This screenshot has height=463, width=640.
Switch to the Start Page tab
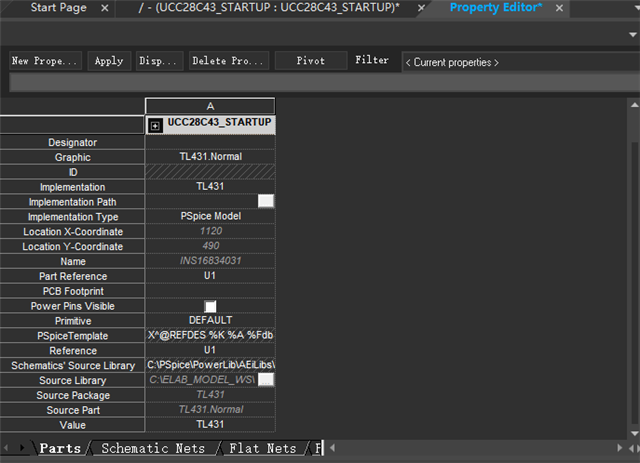tap(58, 8)
